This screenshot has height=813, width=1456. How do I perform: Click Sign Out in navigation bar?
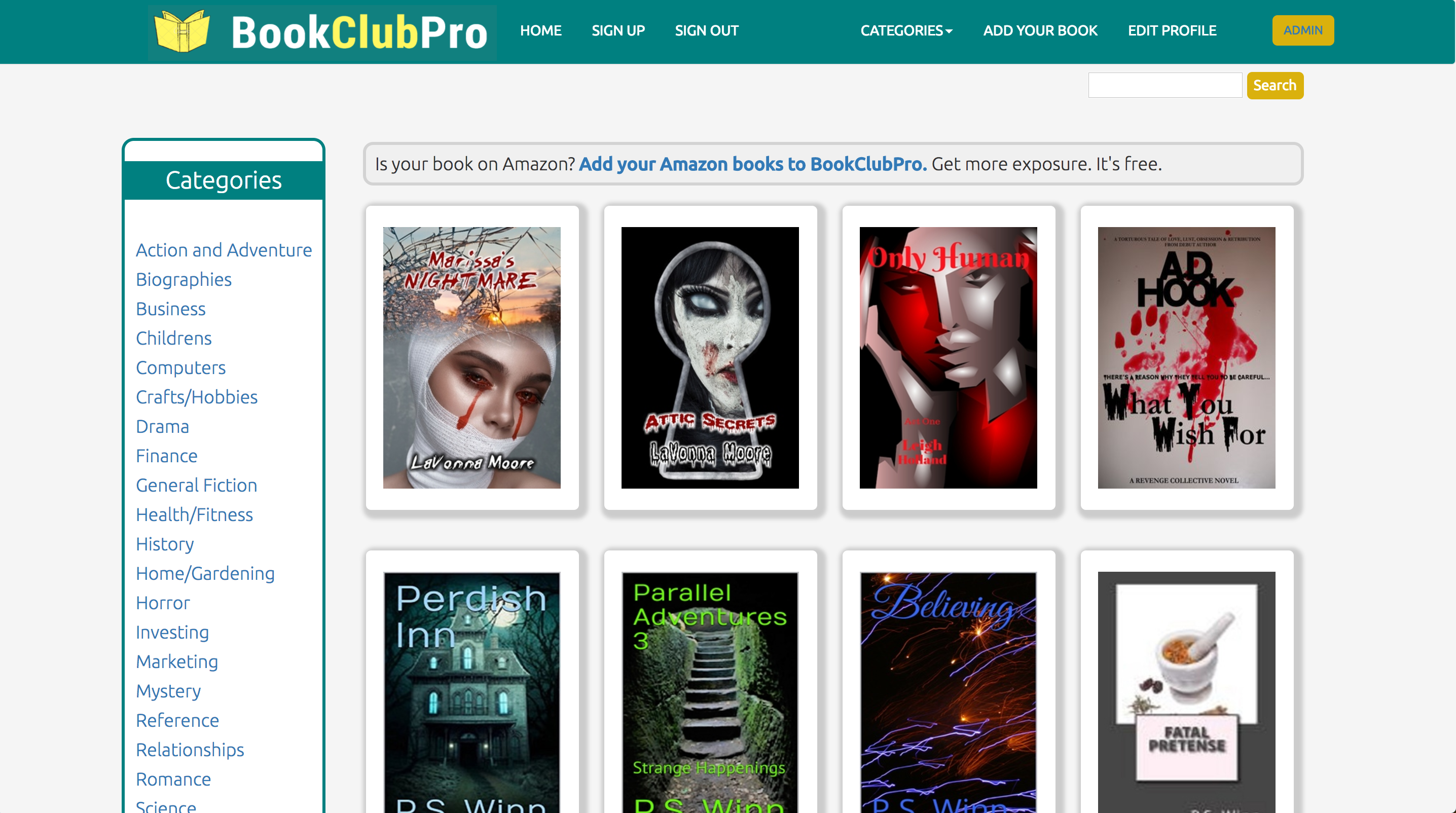tap(706, 30)
